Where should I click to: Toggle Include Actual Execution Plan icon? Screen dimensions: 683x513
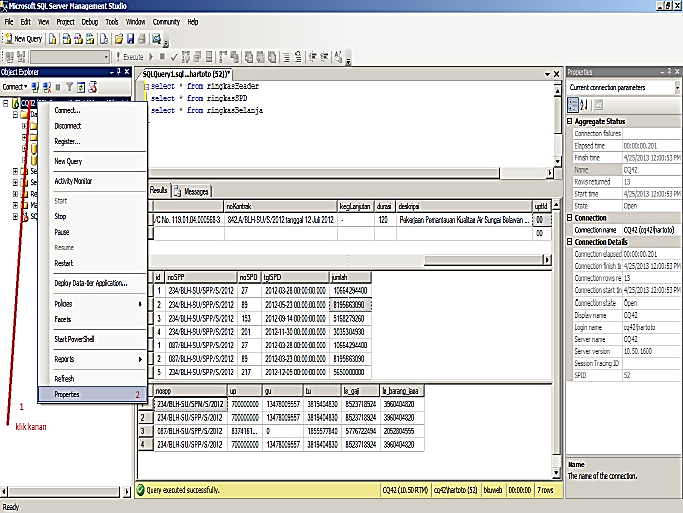pyautogui.click(x=223, y=57)
